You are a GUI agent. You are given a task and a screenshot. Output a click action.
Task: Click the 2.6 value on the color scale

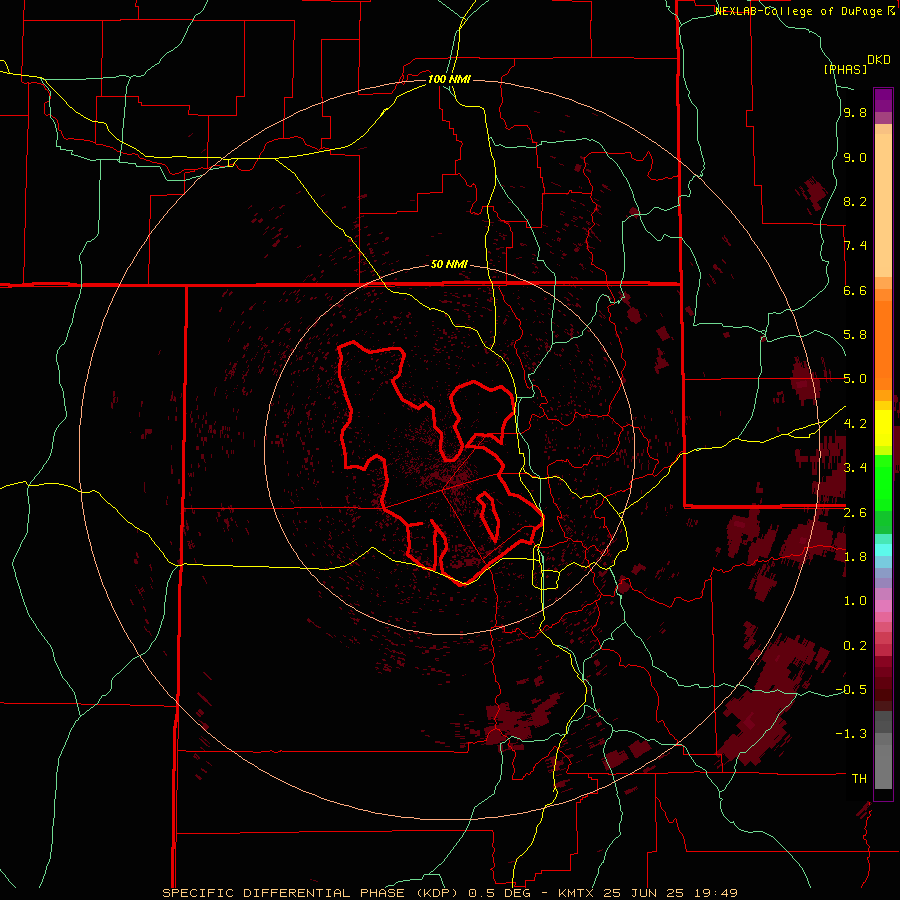point(855,512)
